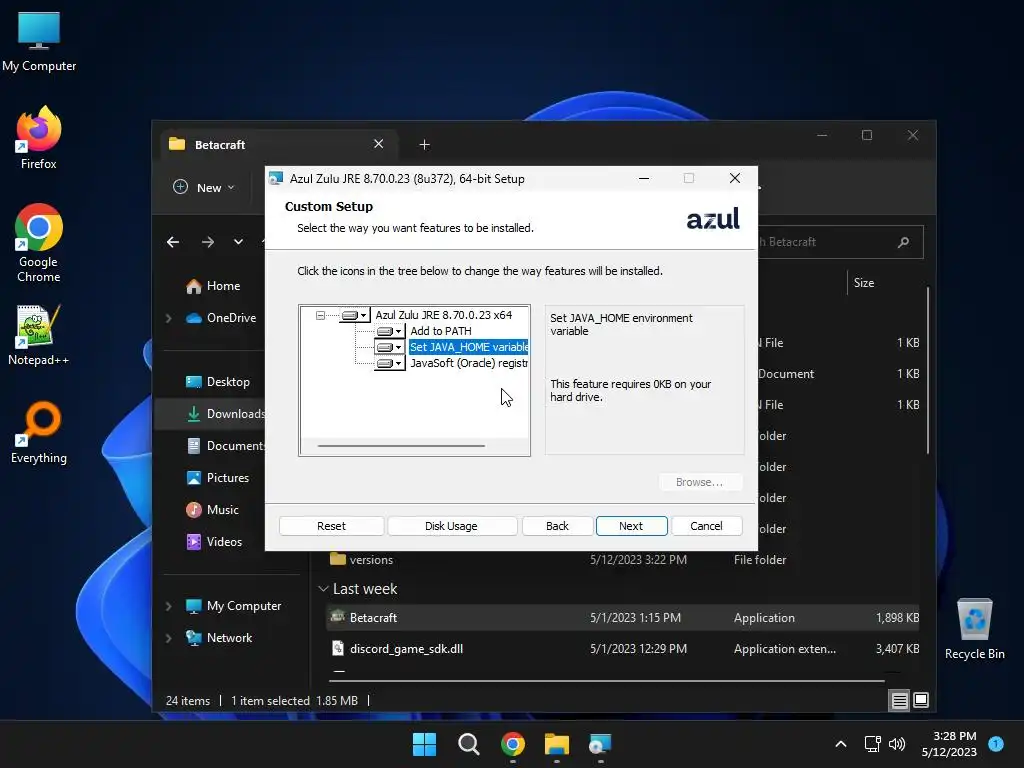Open File Explorer from the taskbar

pyautogui.click(x=557, y=744)
